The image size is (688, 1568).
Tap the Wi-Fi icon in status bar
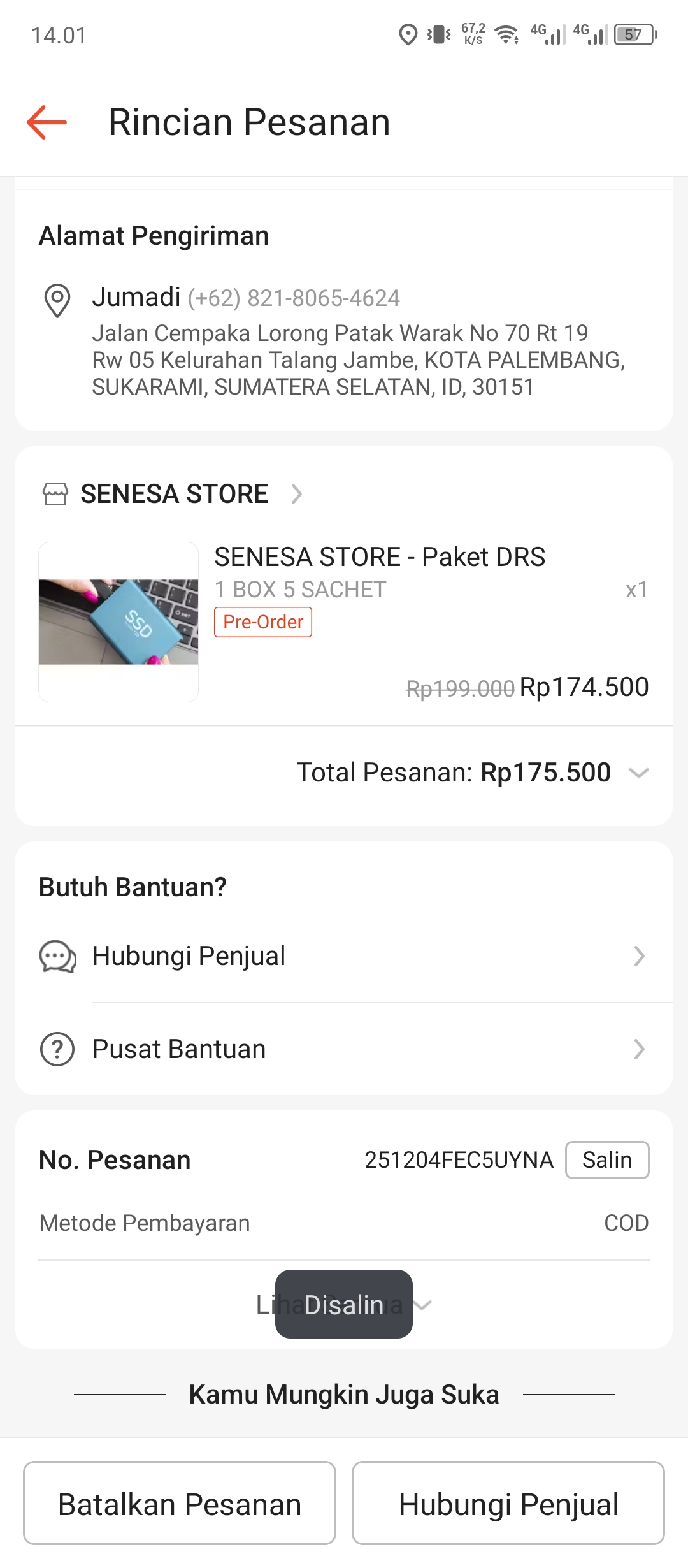(507, 34)
